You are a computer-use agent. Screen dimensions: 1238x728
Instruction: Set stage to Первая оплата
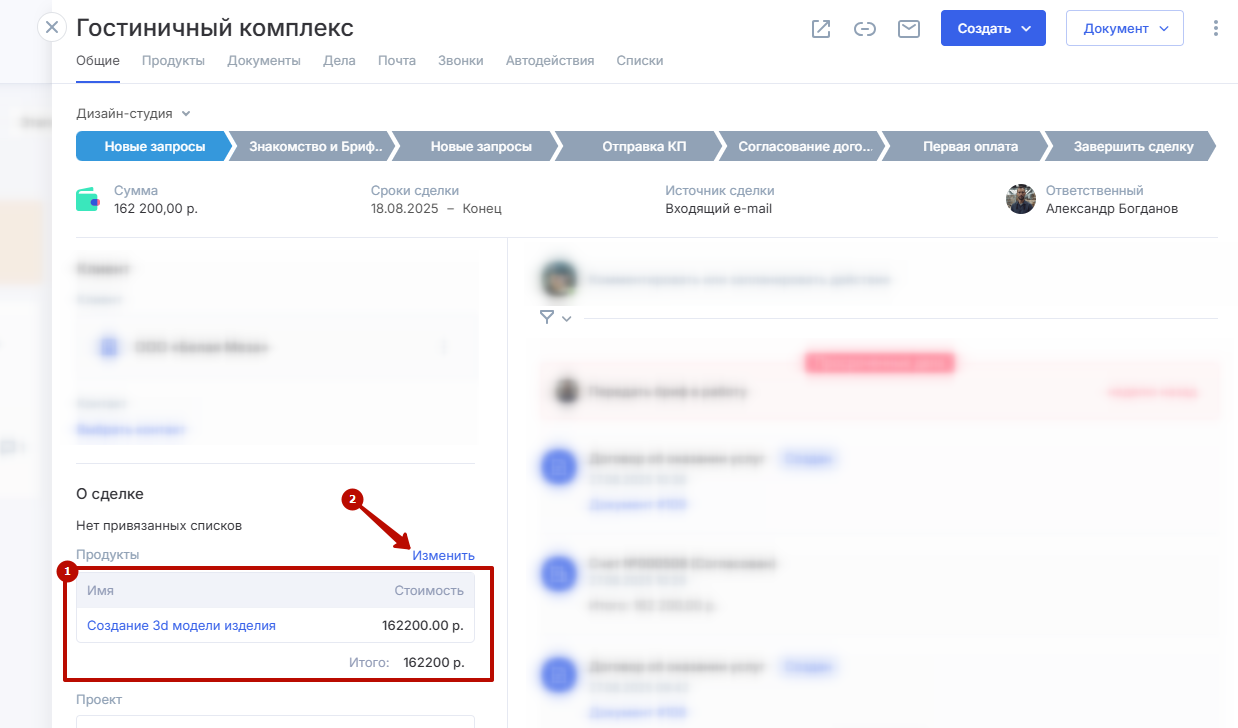(x=969, y=147)
